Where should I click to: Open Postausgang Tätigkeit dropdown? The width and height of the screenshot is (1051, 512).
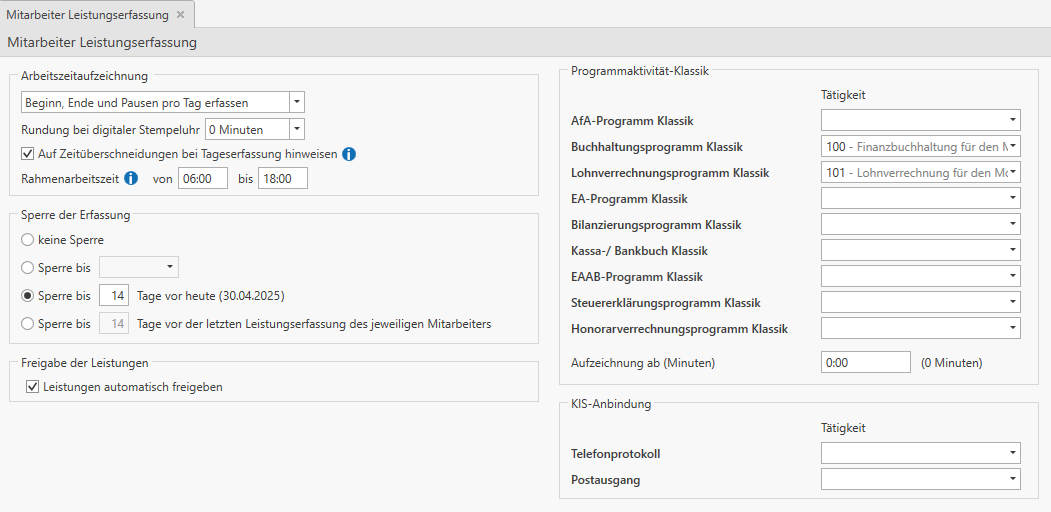click(x=1013, y=480)
